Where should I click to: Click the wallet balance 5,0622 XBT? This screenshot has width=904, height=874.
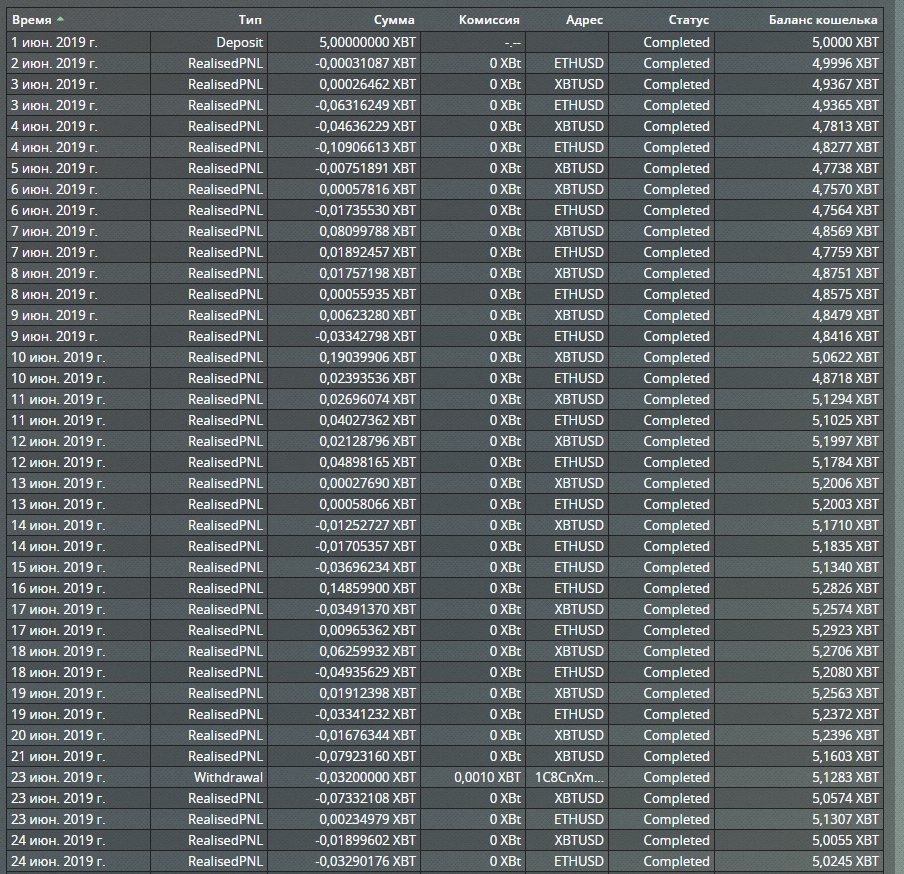coord(845,357)
